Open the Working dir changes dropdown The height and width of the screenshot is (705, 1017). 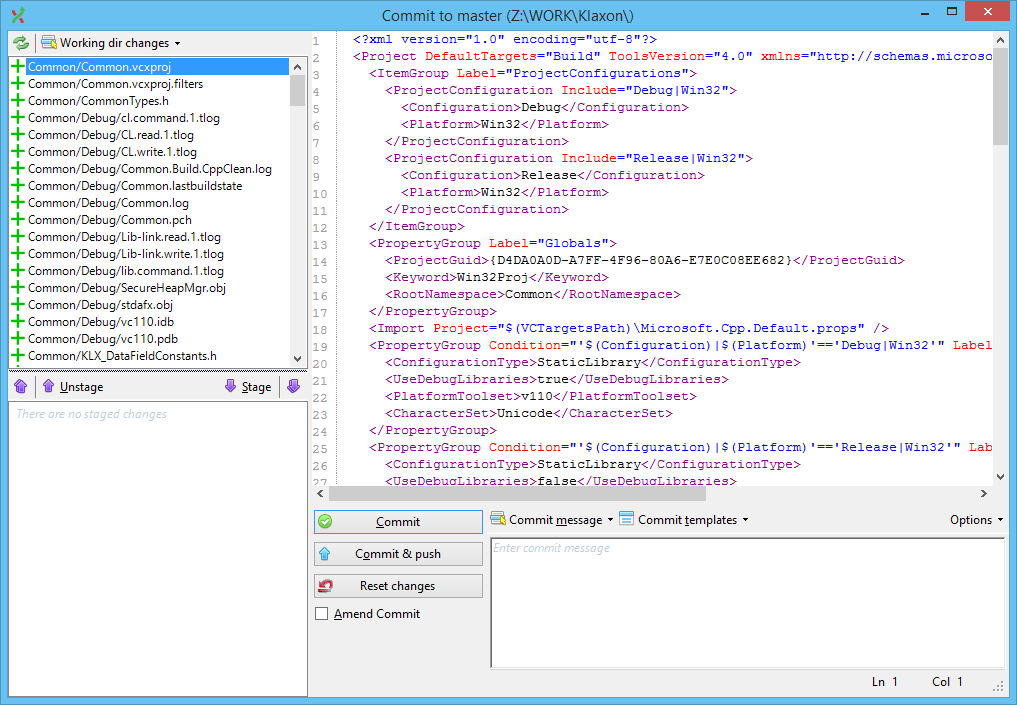point(111,43)
